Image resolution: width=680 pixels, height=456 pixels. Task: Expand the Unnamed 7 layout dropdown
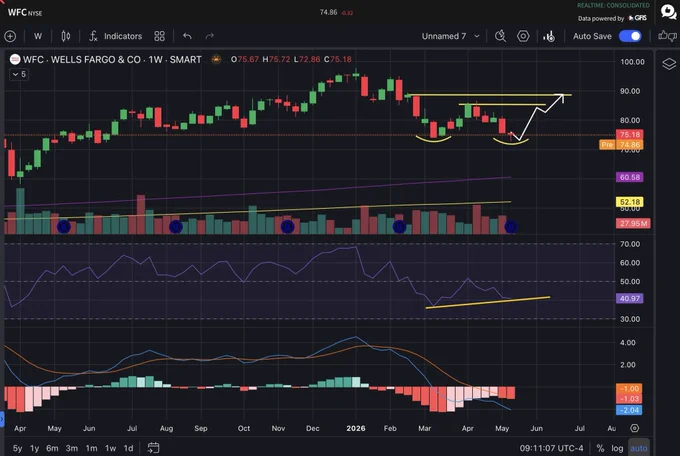[x=451, y=36]
